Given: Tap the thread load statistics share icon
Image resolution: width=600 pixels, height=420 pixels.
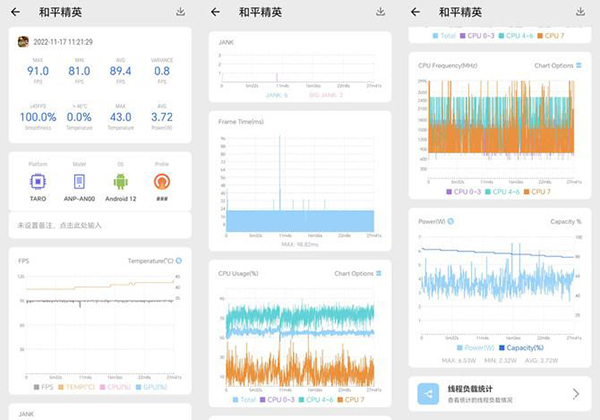Looking at the screenshot, I should (429, 393).
